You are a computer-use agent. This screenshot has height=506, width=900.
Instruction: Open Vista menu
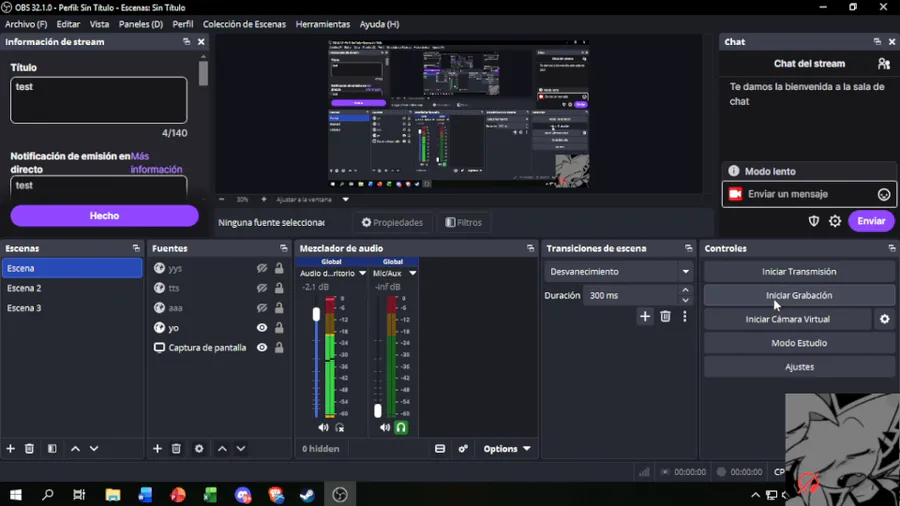coord(99,24)
